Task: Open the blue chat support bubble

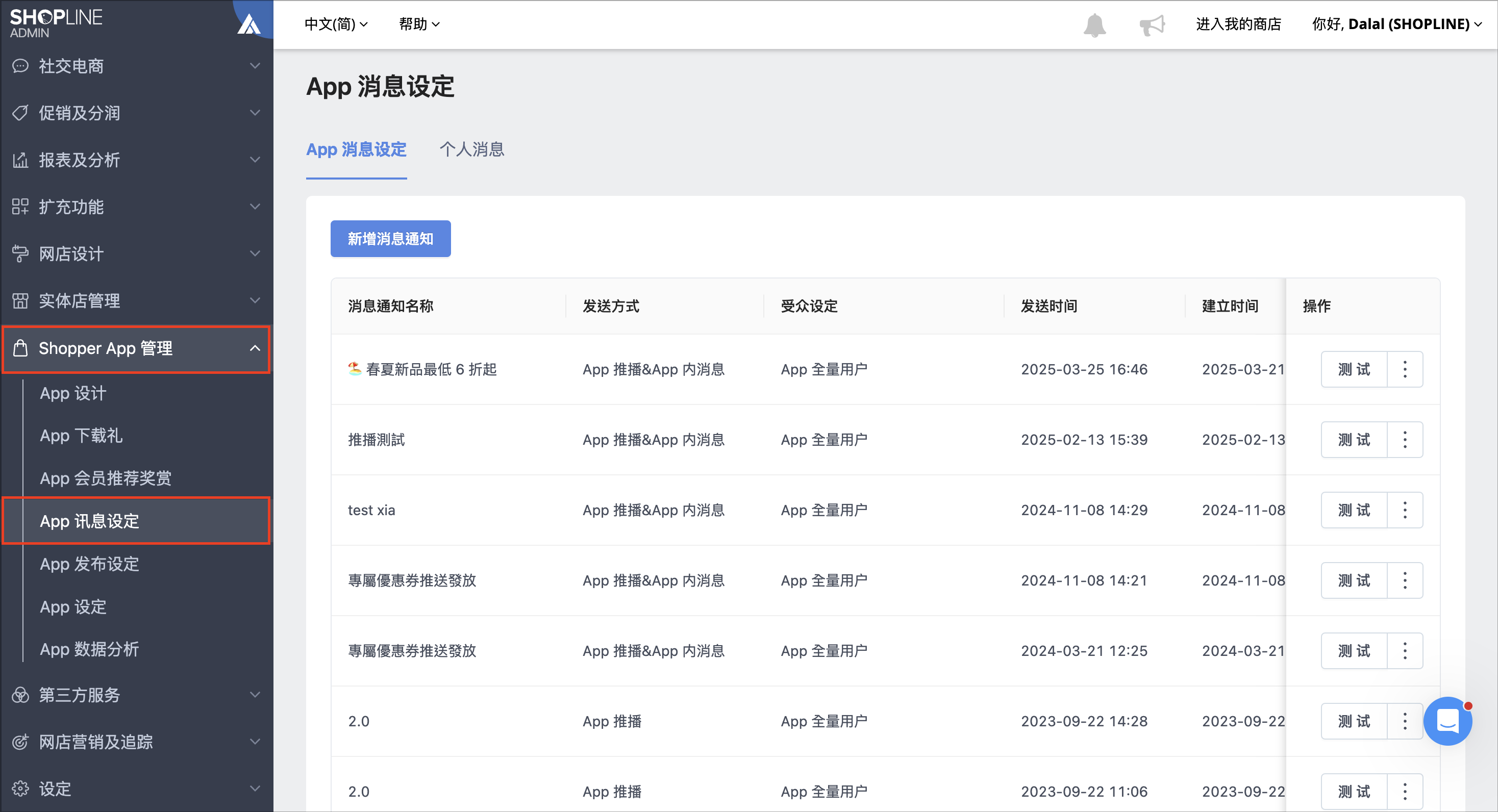Action: pyautogui.click(x=1447, y=721)
